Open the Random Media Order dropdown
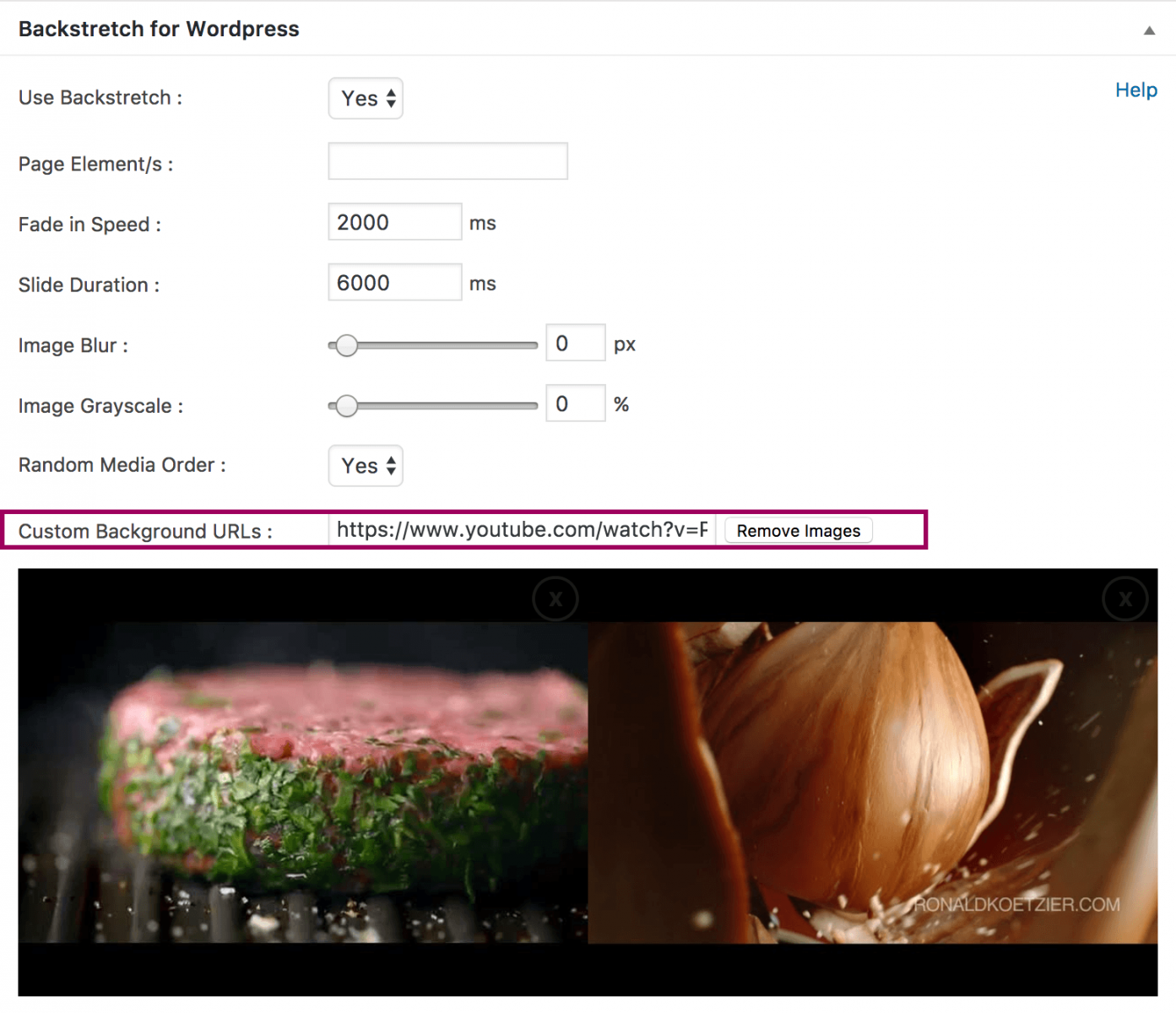Viewport: 1176px width, 1013px height. click(366, 466)
